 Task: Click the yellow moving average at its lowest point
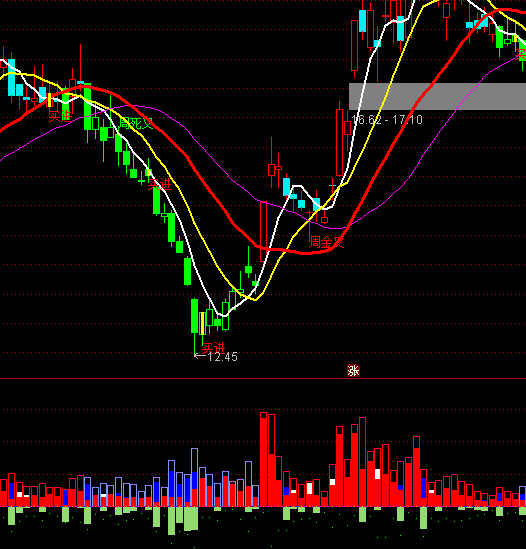[256, 299]
